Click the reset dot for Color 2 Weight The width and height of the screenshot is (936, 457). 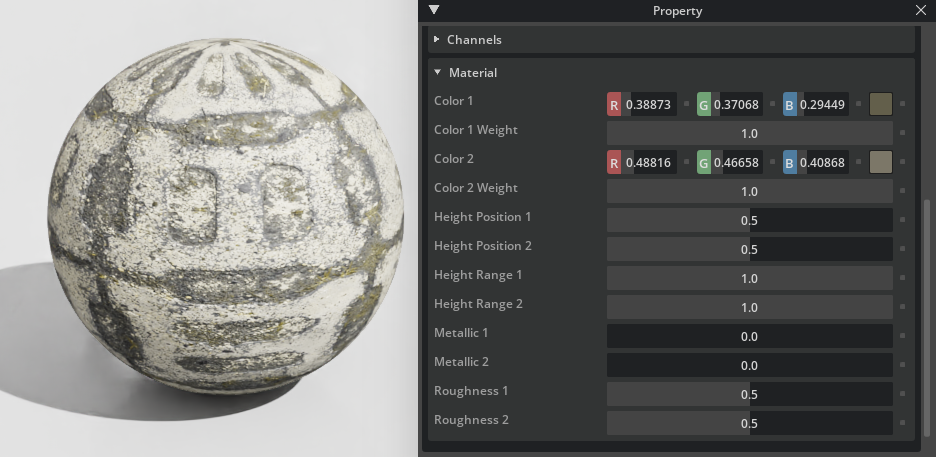coord(903,190)
